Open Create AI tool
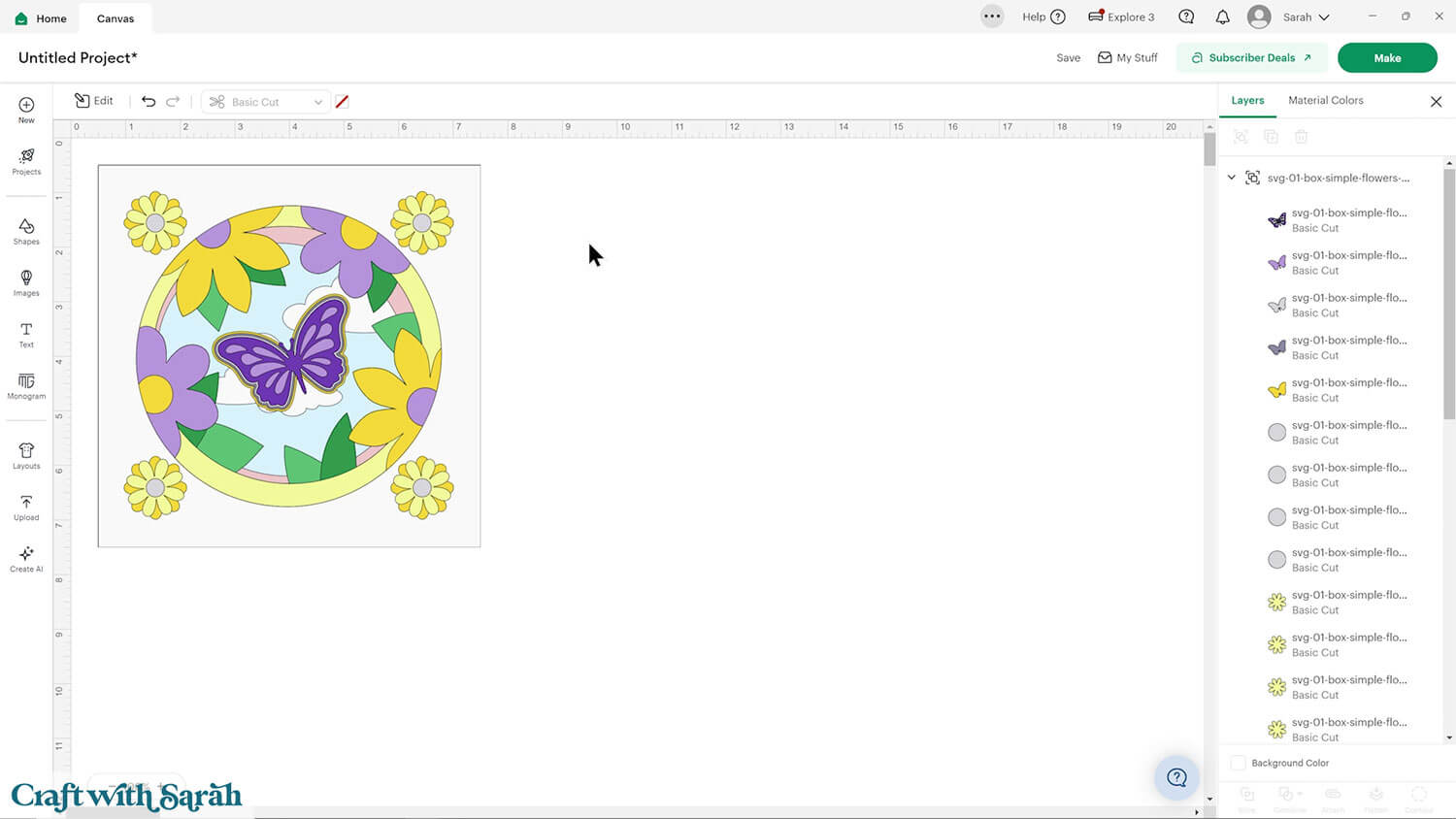This screenshot has height=819, width=1456. (x=26, y=559)
